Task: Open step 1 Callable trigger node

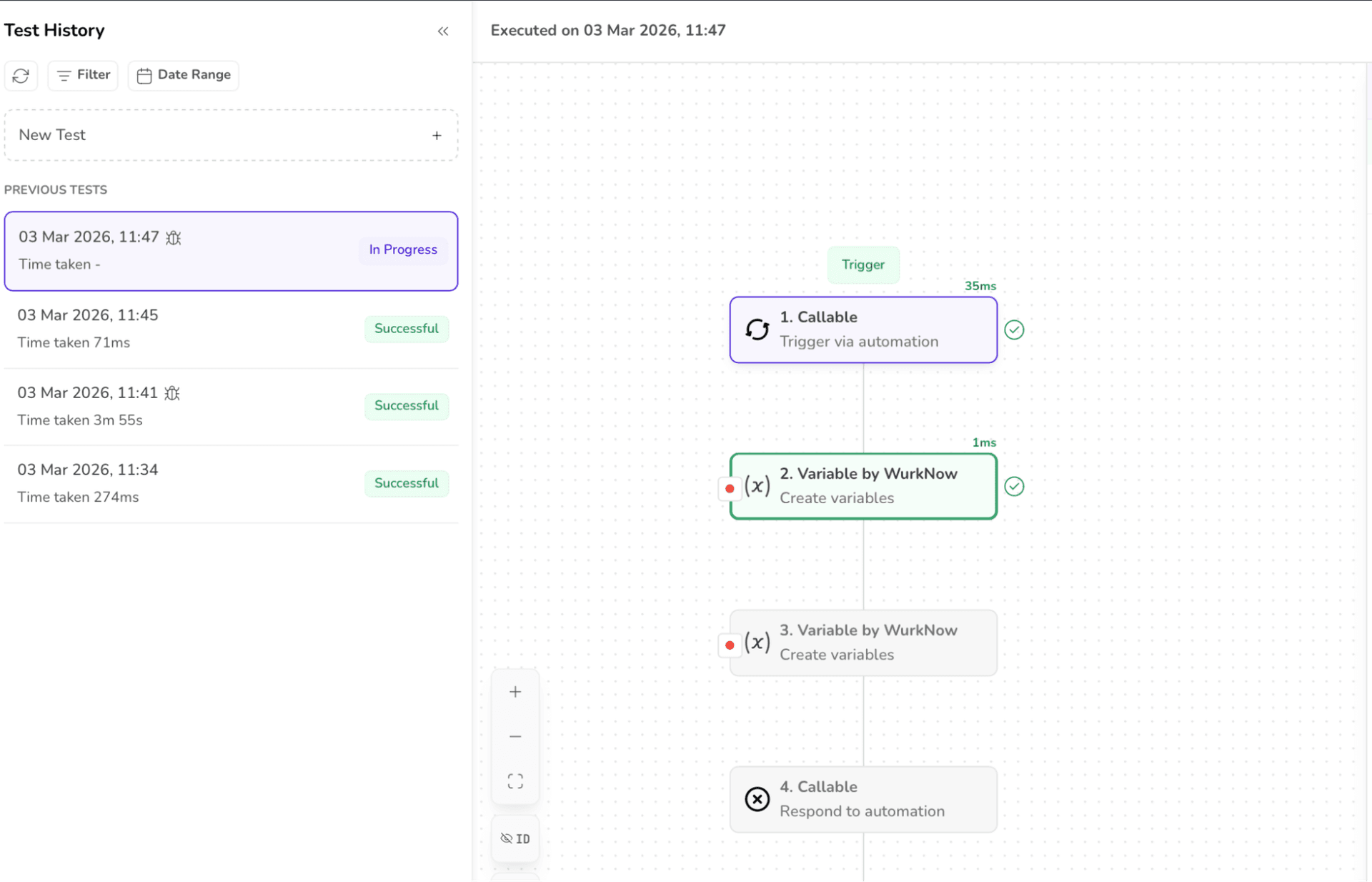Action: (863, 329)
